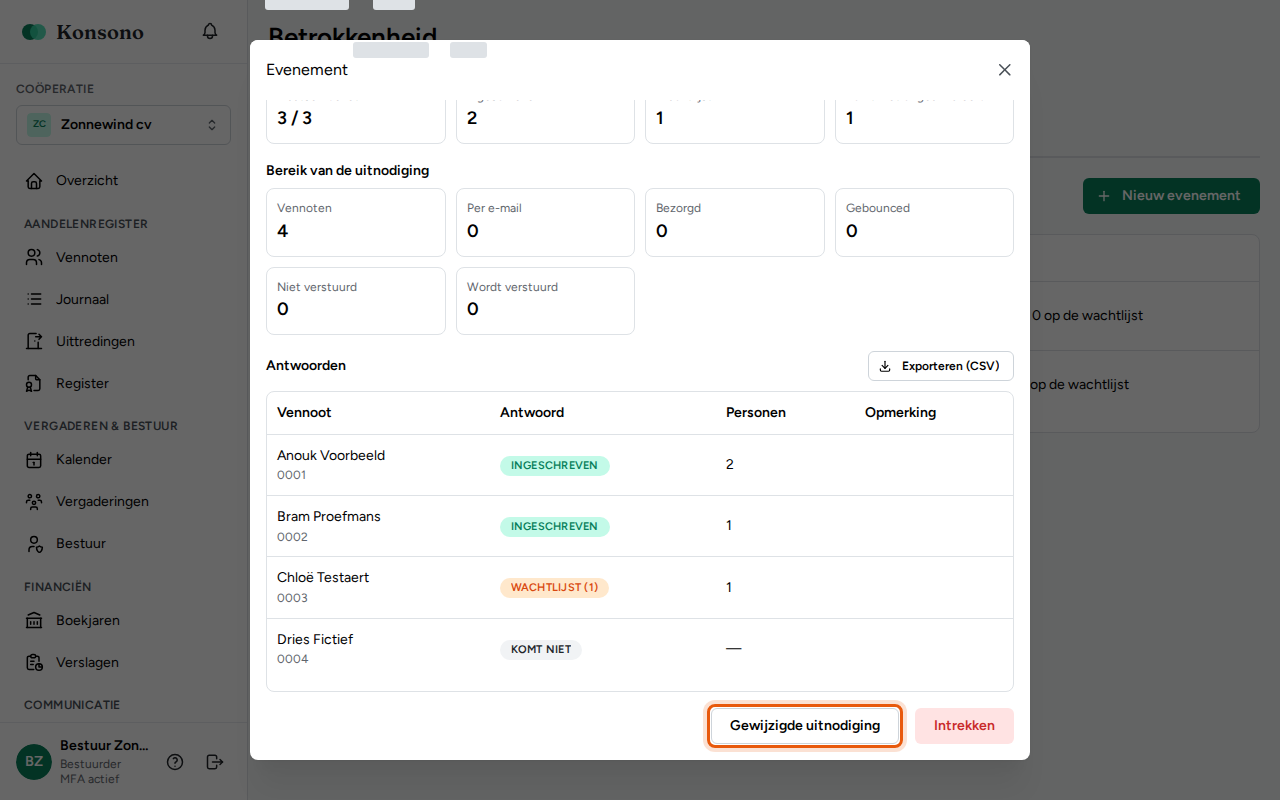Expand the Zonnewind cv cooperative selector
This screenshot has width=1280, height=800.
[x=123, y=125]
